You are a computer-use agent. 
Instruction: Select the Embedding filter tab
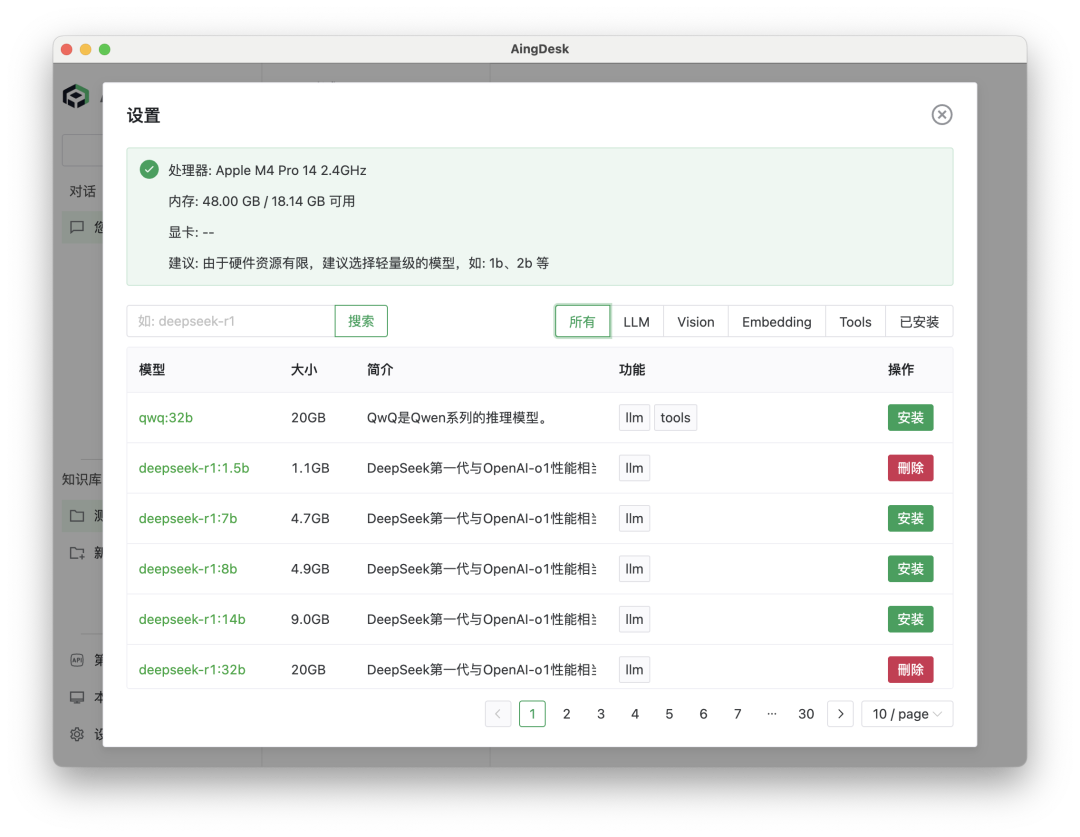tap(776, 322)
